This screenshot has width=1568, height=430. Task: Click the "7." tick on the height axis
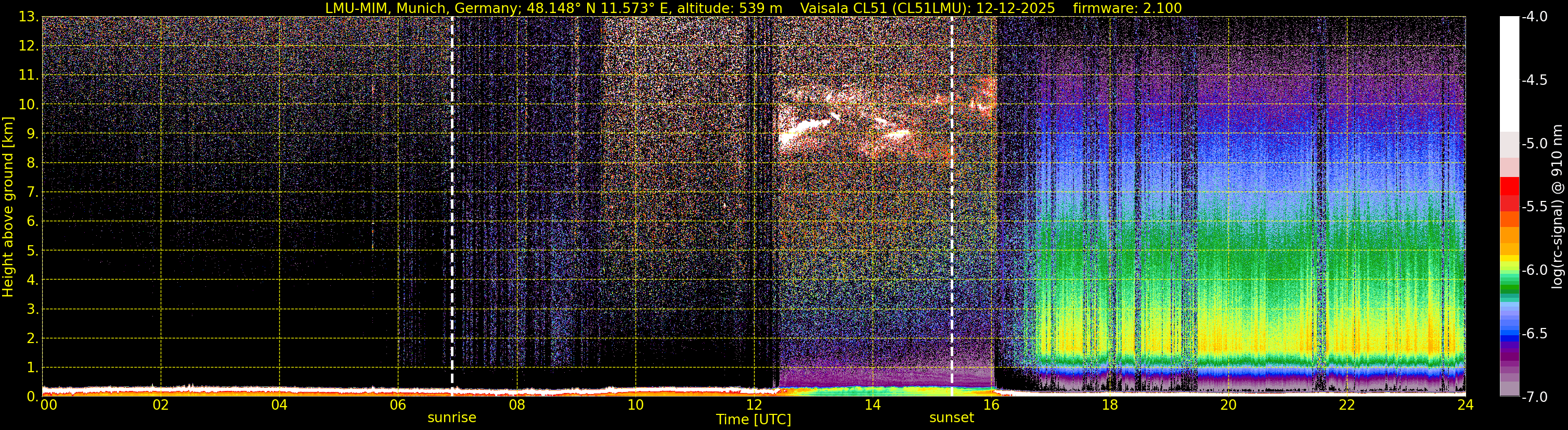32,193
